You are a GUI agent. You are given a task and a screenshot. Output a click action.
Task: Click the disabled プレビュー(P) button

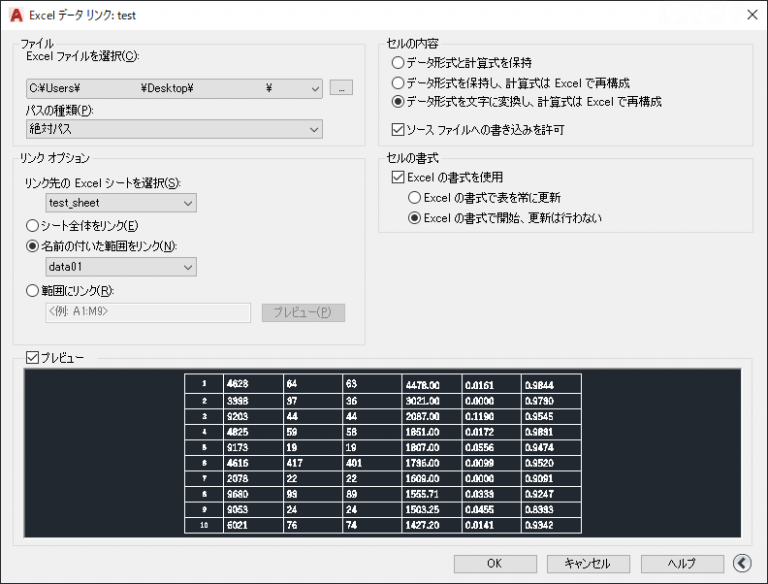coord(303,313)
